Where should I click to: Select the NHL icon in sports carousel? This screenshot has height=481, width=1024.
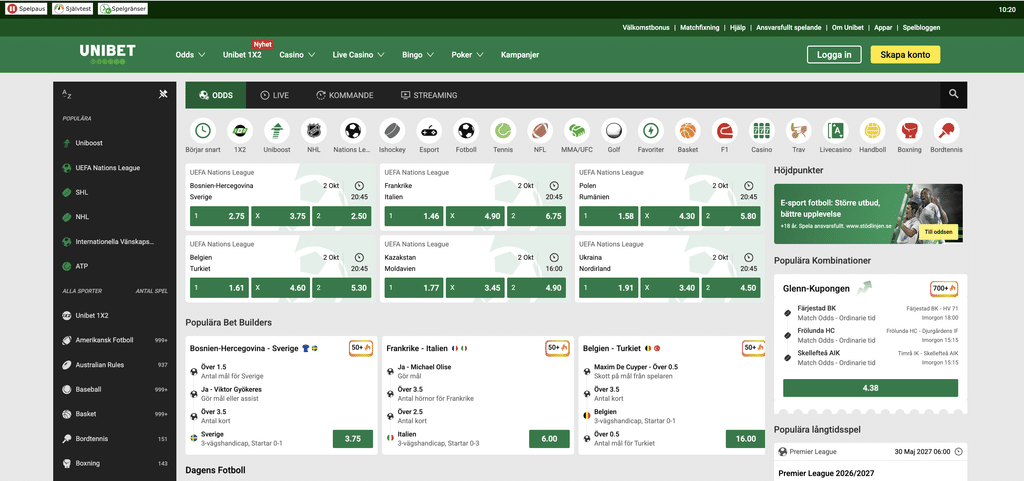point(314,131)
